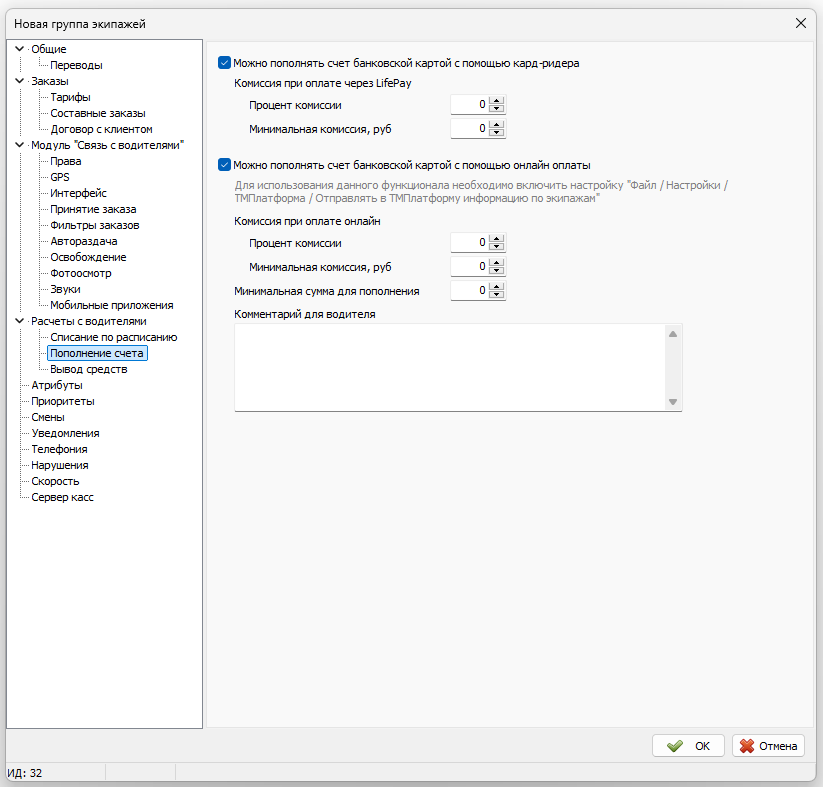
Task: Collapse the "Заказы" tree section
Action: tap(19, 81)
